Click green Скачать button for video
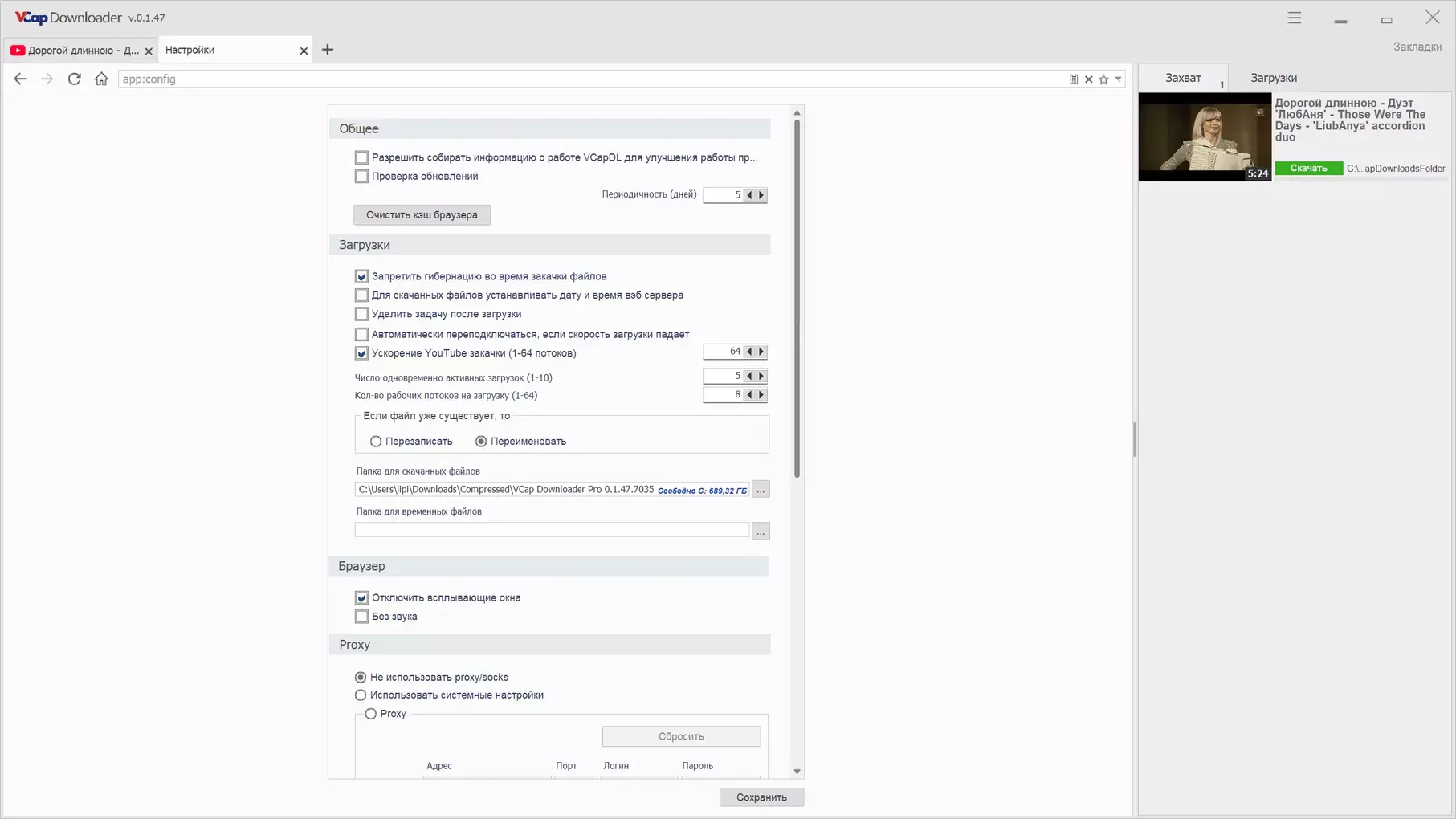This screenshot has height=819, width=1456. point(1308,168)
